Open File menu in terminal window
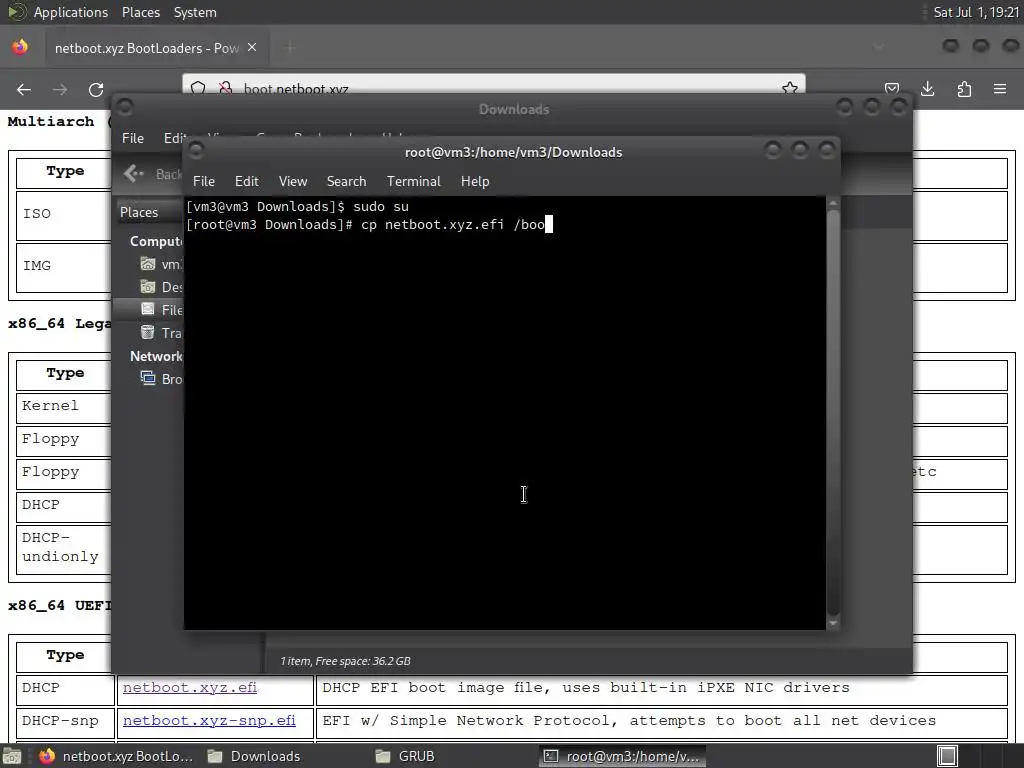Image resolution: width=1024 pixels, height=768 pixels. coord(204,182)
